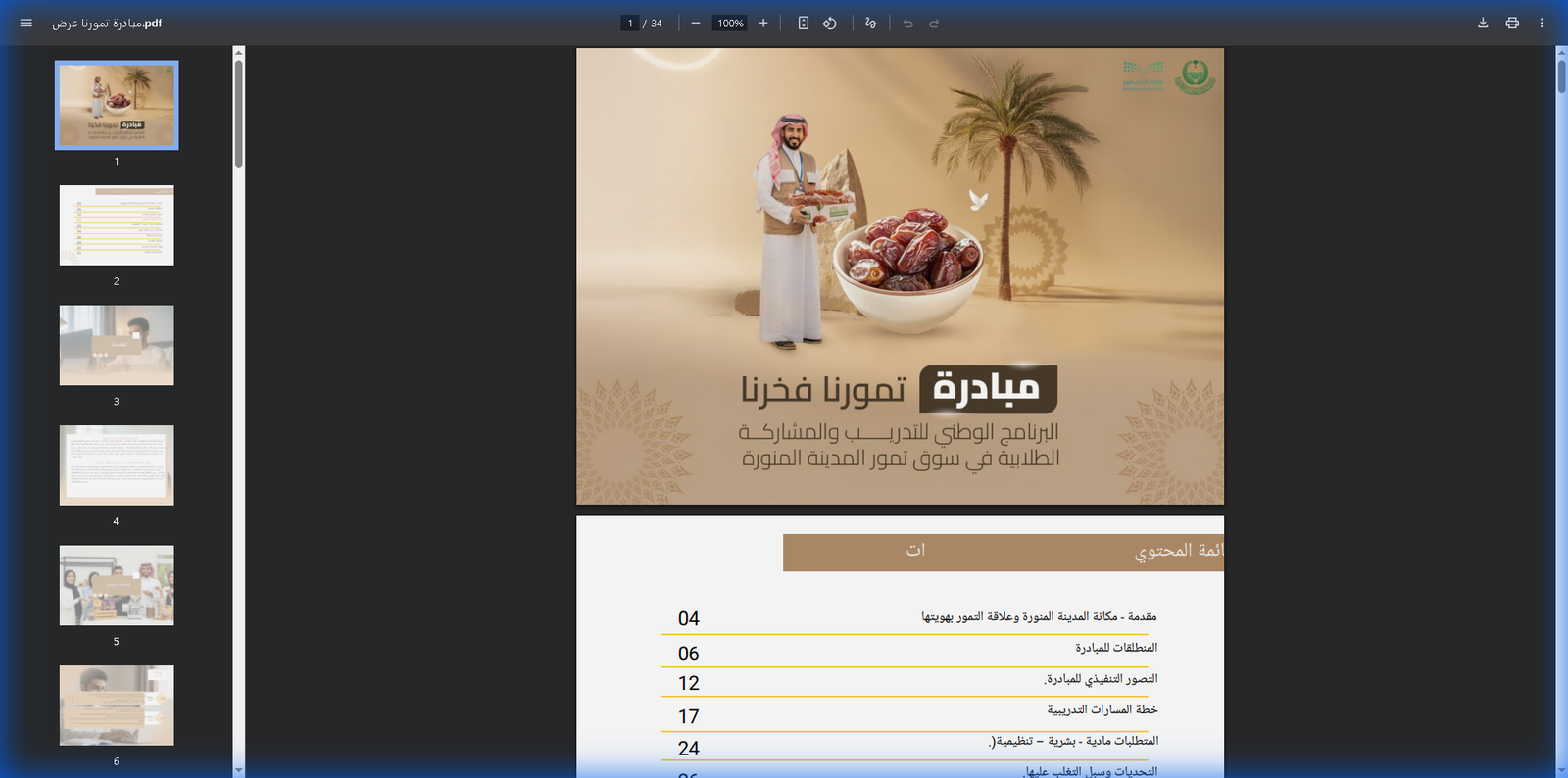The width and height of the screenshot is (1568, 778).
Task: Download the PDF file
Action: (x=1483, y=23)
